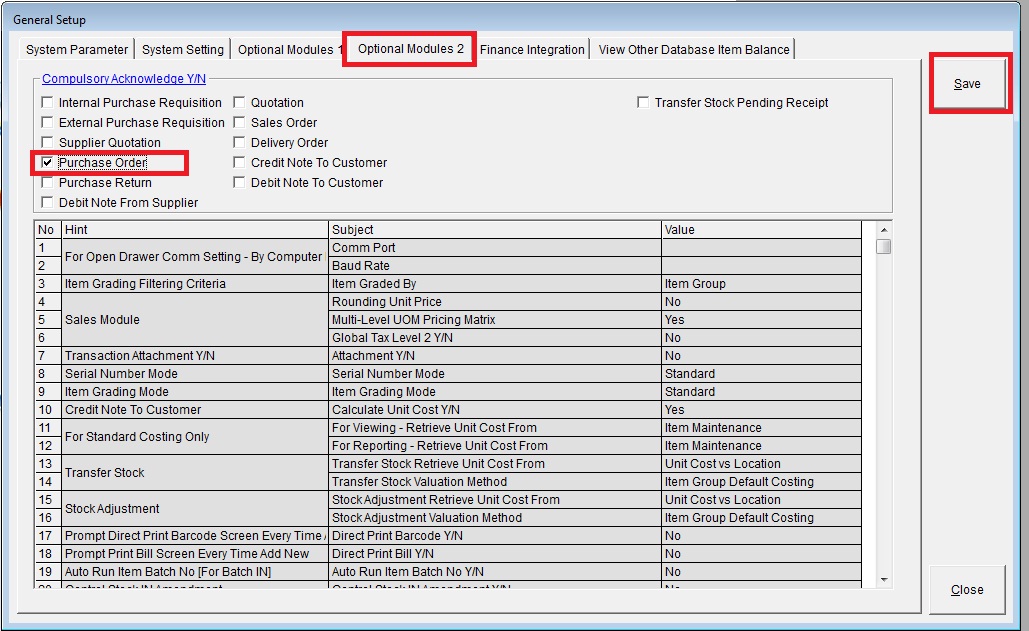Screen dimensions: 1029x631
Task: Select the Item Graded By value cell
Action: (760, 284)
